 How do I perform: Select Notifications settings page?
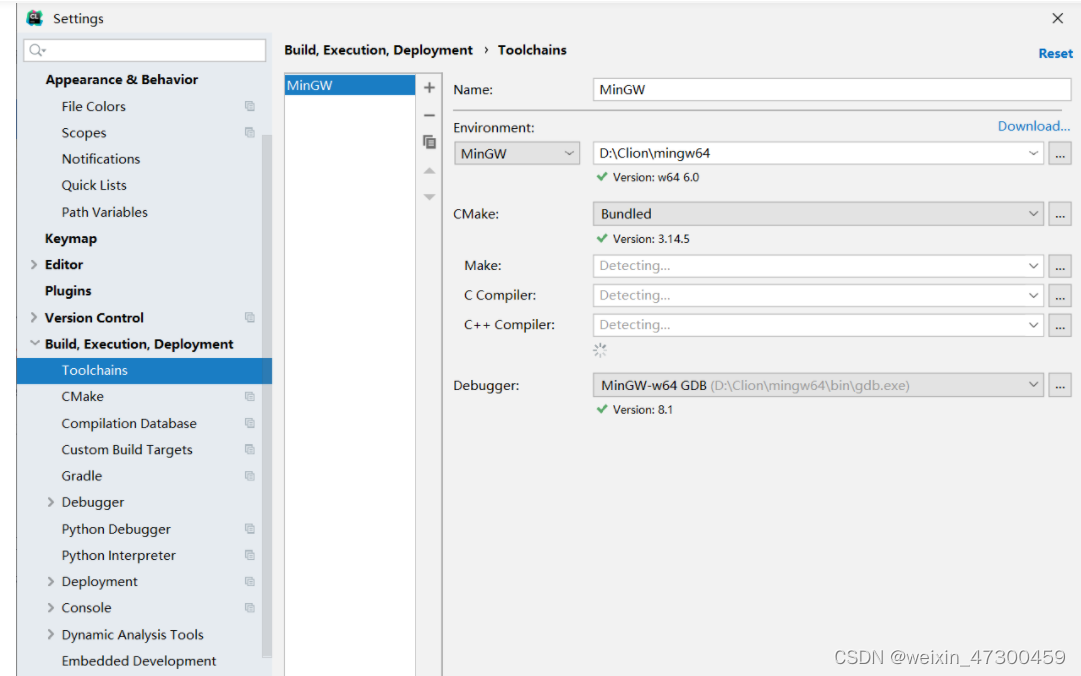(x=101, y=159)
